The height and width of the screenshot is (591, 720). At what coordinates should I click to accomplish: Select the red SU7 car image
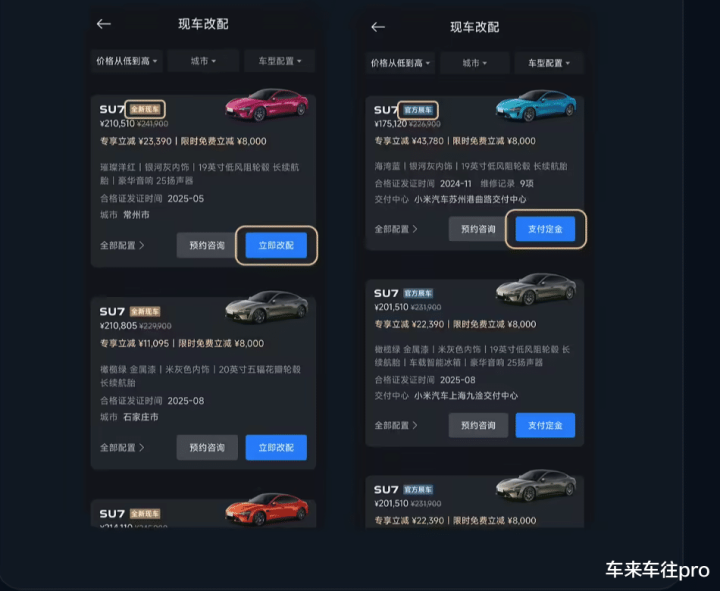tap(267, 105)
